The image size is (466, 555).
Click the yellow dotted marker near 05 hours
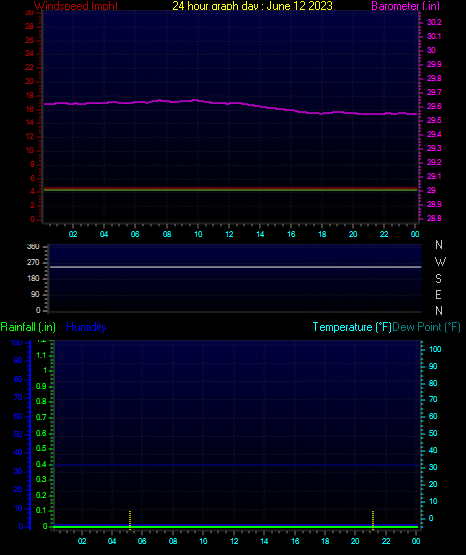130,520
